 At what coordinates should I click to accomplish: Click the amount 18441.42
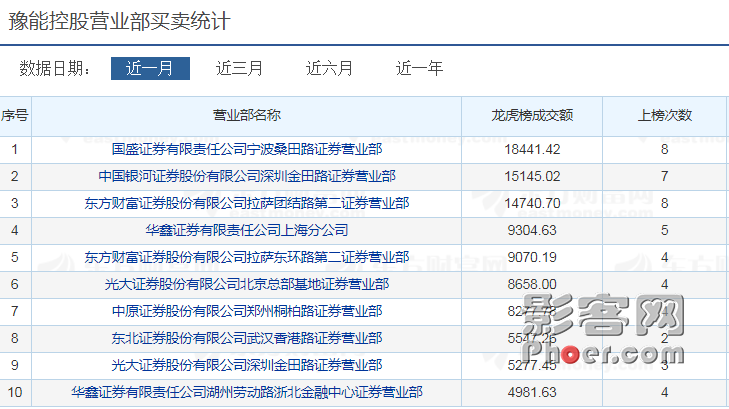point(532,149)
